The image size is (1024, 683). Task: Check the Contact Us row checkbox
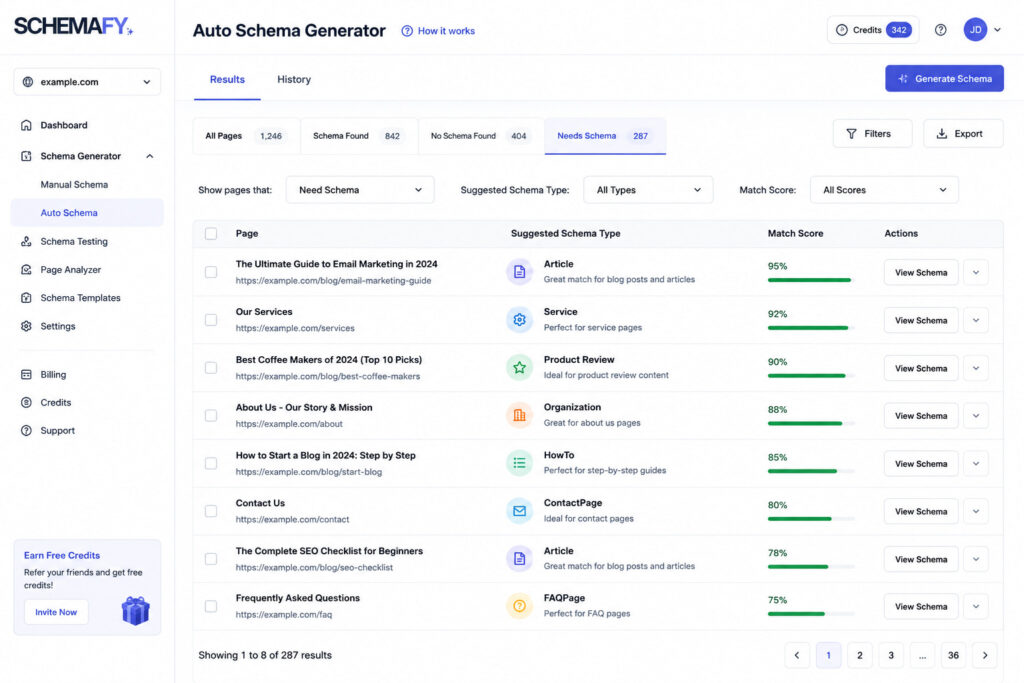[211, 511]
